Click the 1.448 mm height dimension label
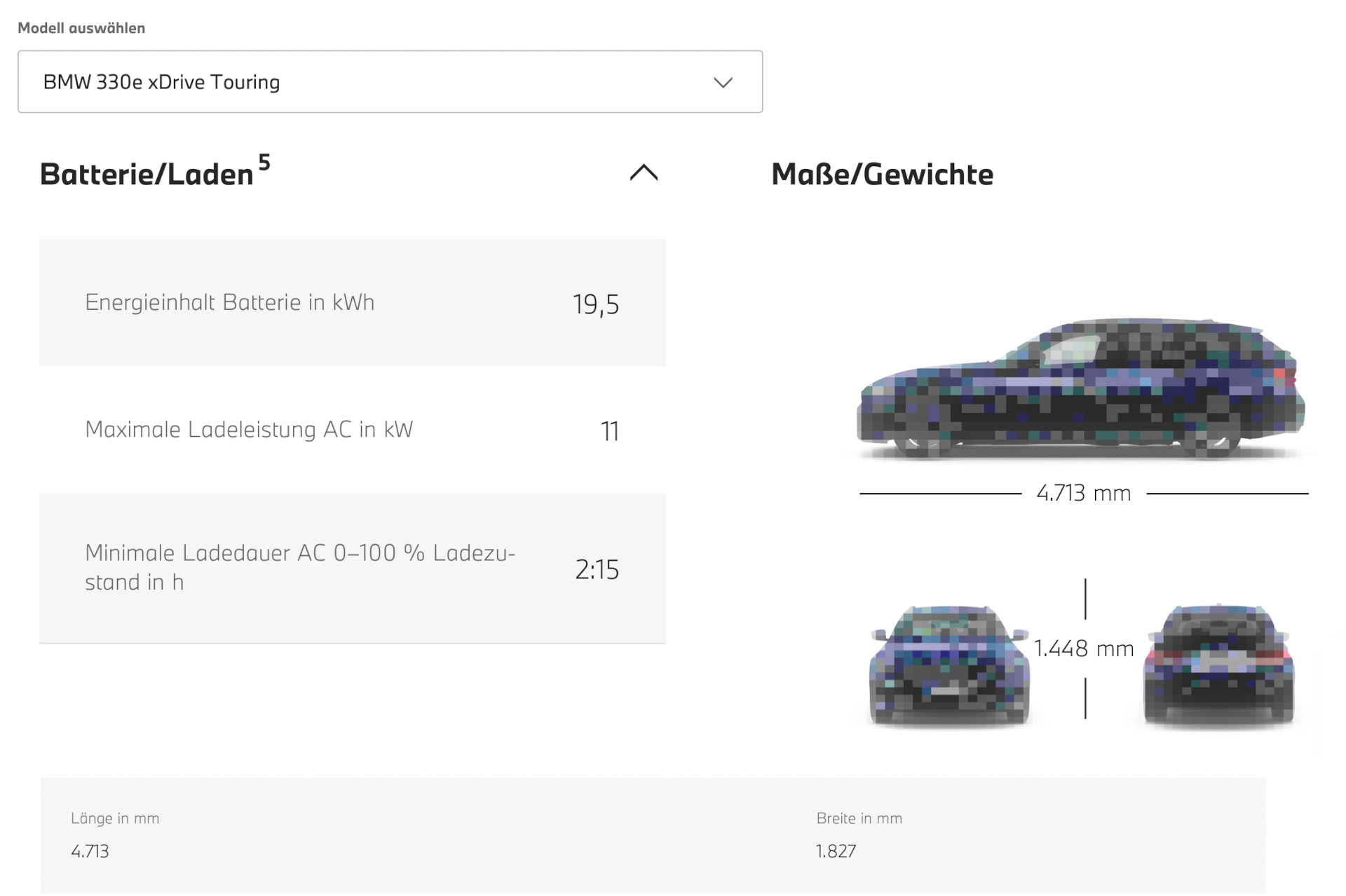Image resolution: width=1346 pixels, height=896 pixels. click(x=1084, y=649)
